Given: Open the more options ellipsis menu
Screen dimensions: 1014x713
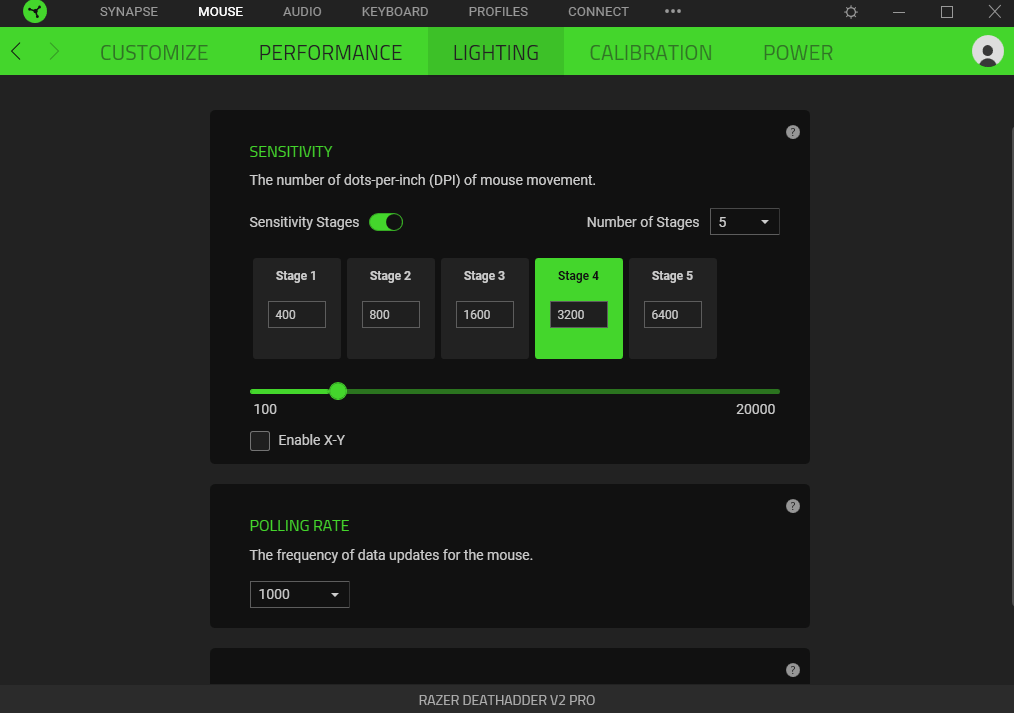Looking at the screenshot, I should (x=673, y=12).
